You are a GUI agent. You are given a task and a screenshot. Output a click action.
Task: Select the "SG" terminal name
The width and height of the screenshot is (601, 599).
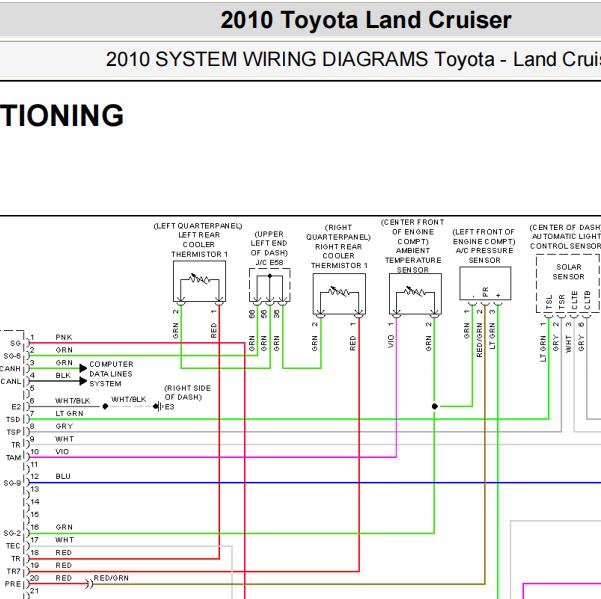point(15,343)
